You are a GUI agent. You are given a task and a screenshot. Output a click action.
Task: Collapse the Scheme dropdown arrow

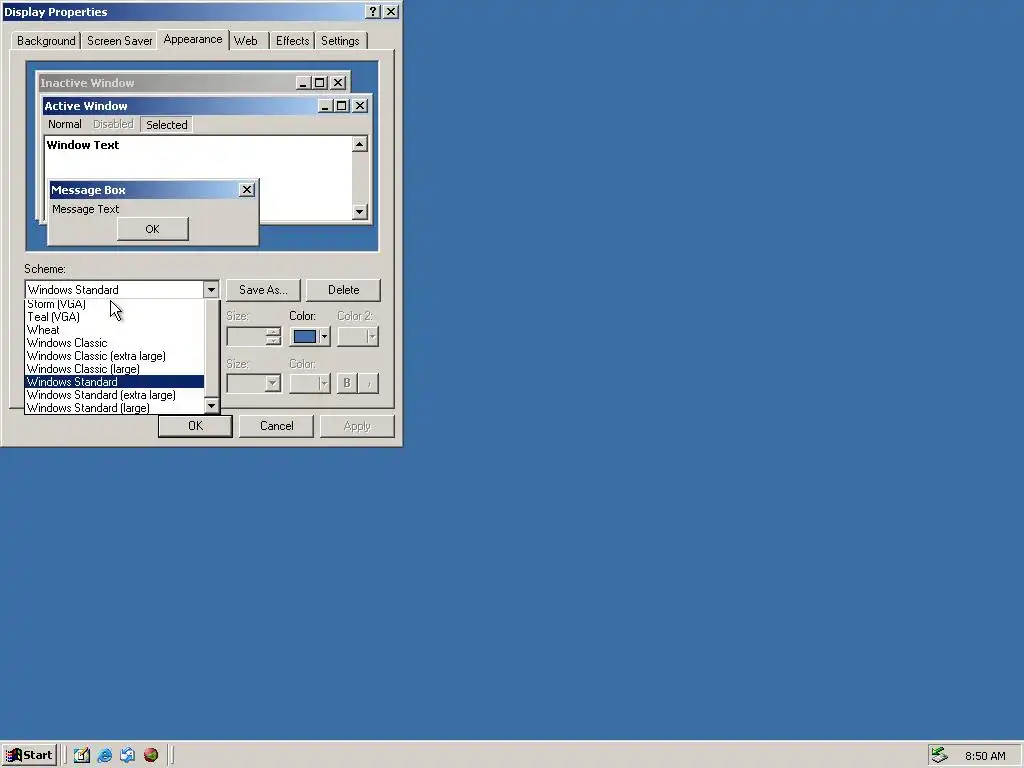211,290
